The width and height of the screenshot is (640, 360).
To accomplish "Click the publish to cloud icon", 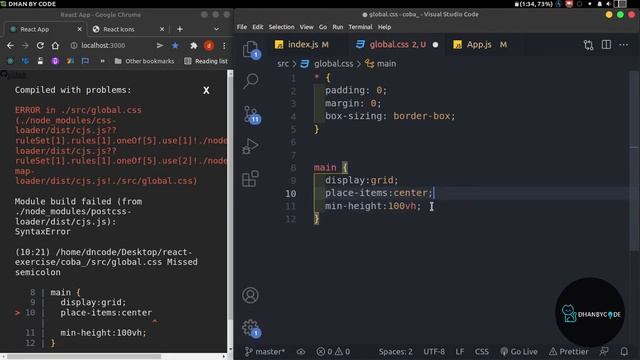I will (x=301, y=351).
